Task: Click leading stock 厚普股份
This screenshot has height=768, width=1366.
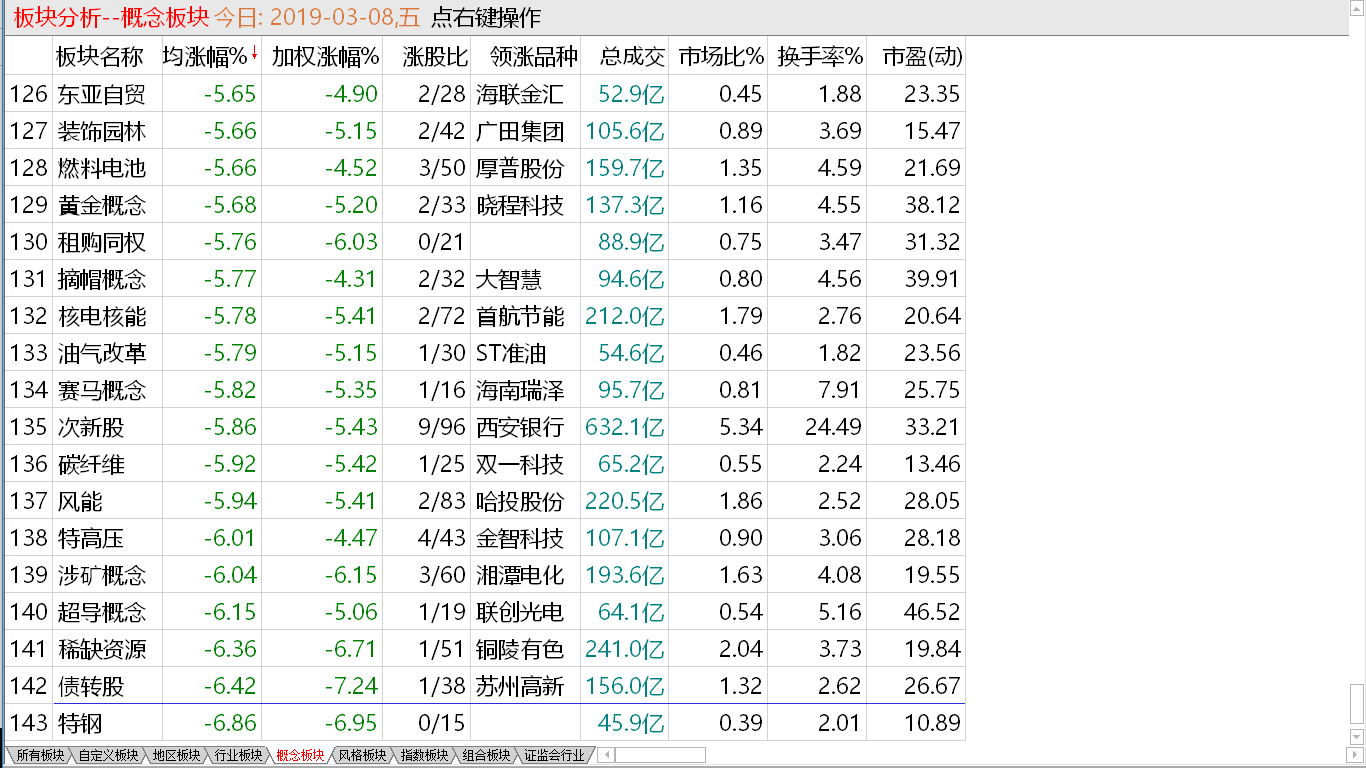Action: point(520,168)
